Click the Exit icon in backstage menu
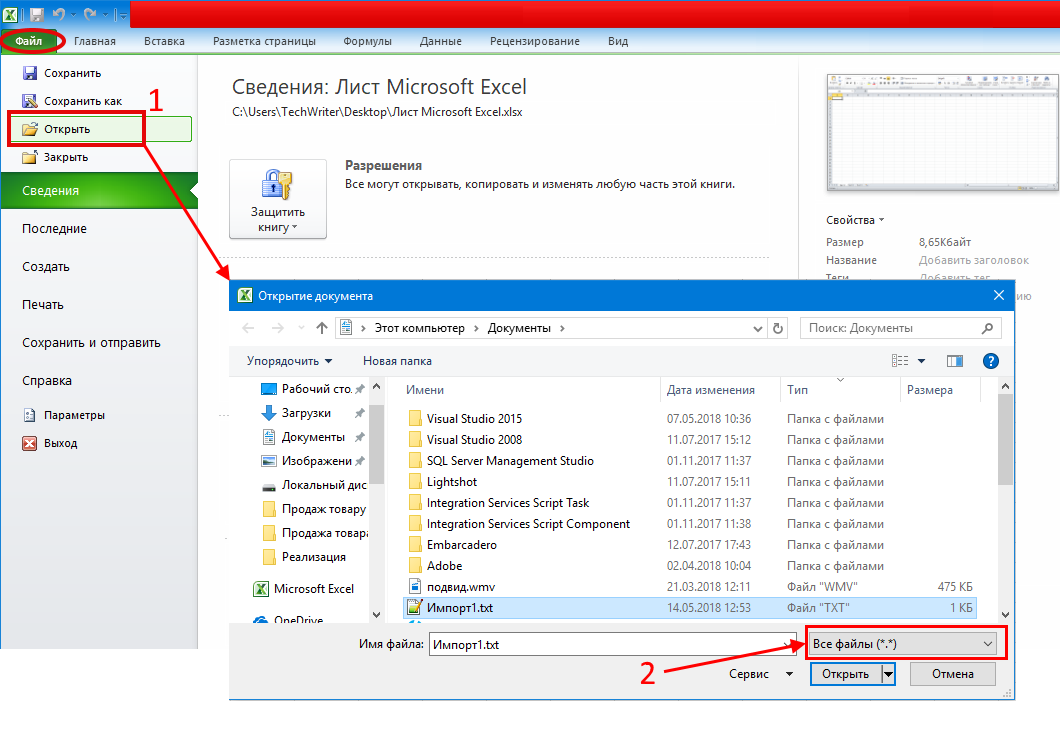This screenshot has width=1060, height=743. (30, 443)
